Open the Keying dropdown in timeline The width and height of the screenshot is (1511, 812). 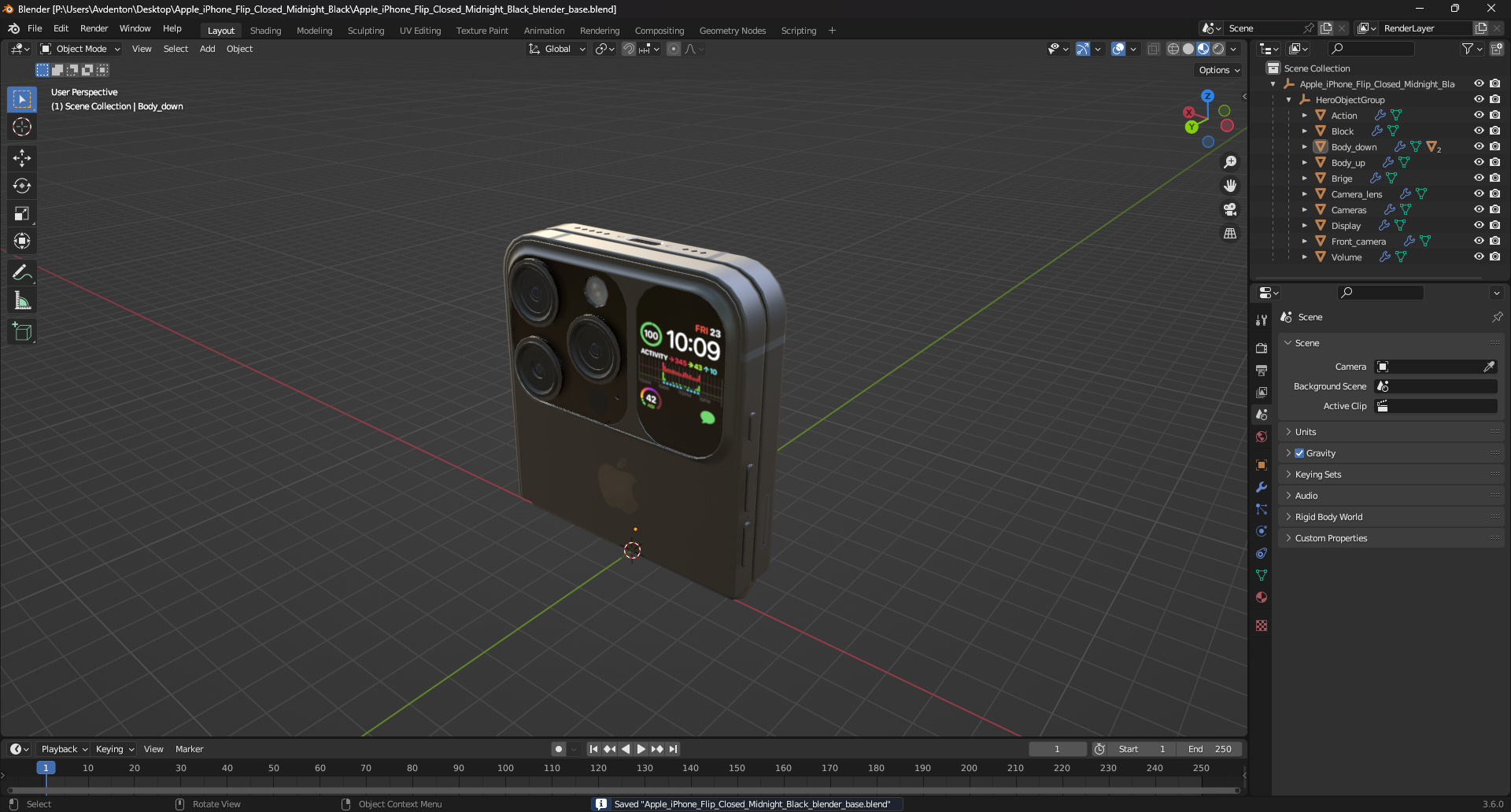pyautogui.click(x=114, y=749)
